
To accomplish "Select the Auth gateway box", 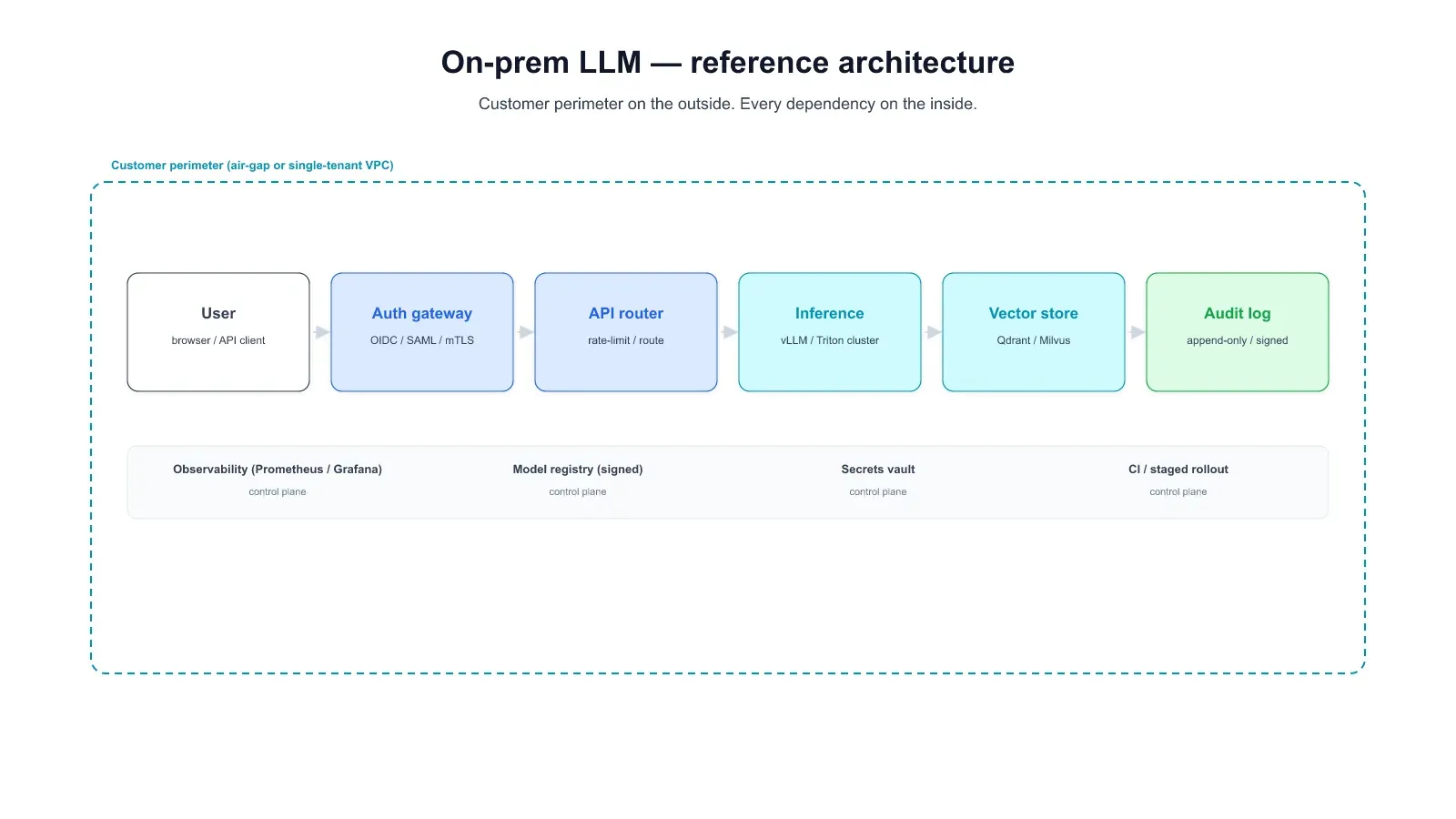I will pyautogui.click(x=422, y=332).
